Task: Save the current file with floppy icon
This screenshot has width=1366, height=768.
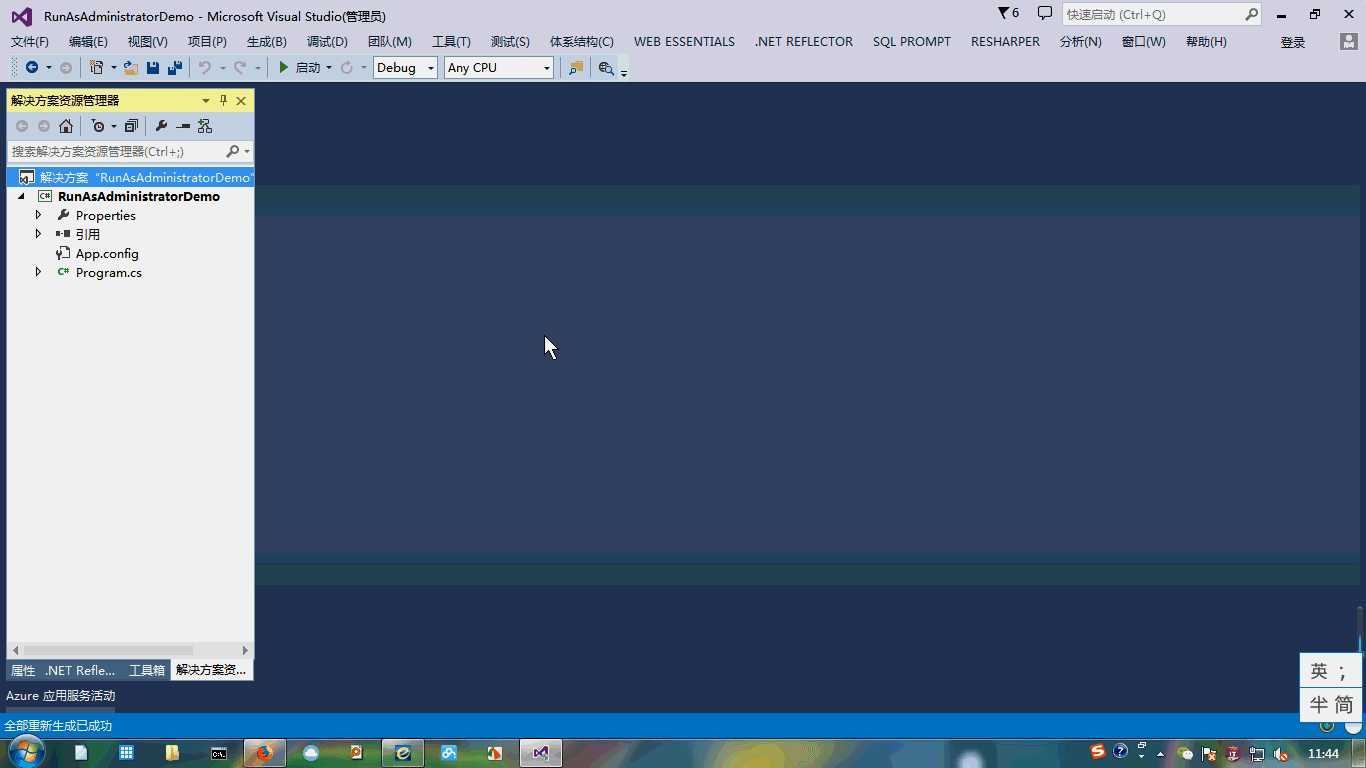Action: tap(153, 68)
